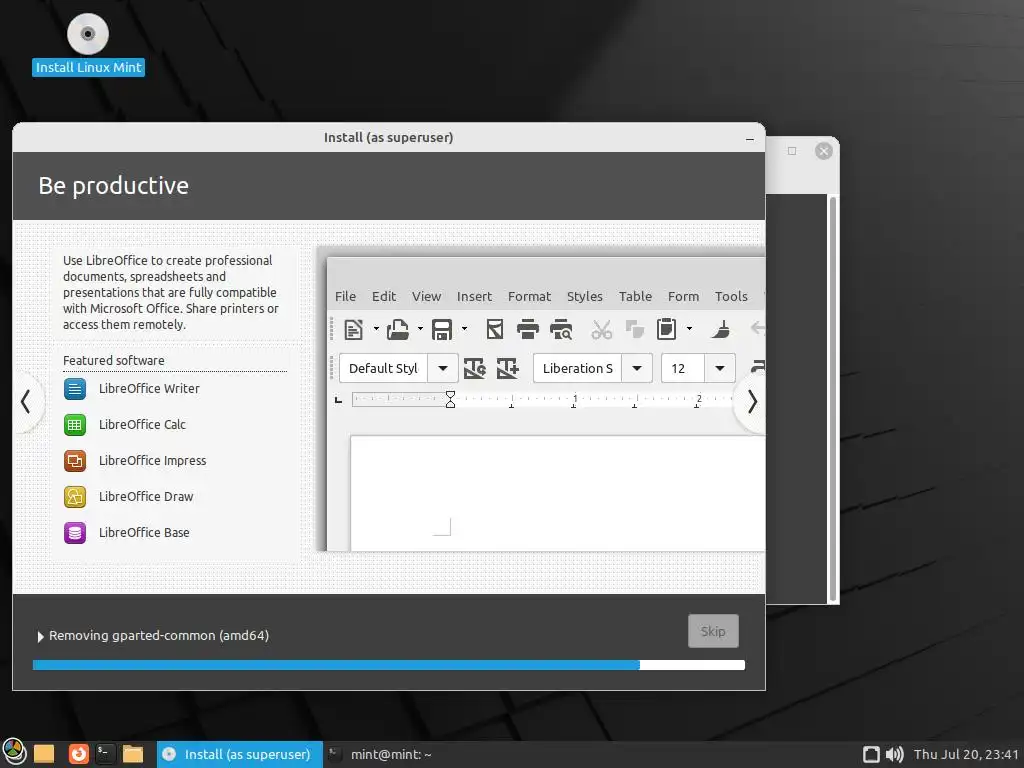Image resolution: width=1024 pixels, height=768 pixels.
Task: Click the Export as PDF icon
Action: coord(495,330)
